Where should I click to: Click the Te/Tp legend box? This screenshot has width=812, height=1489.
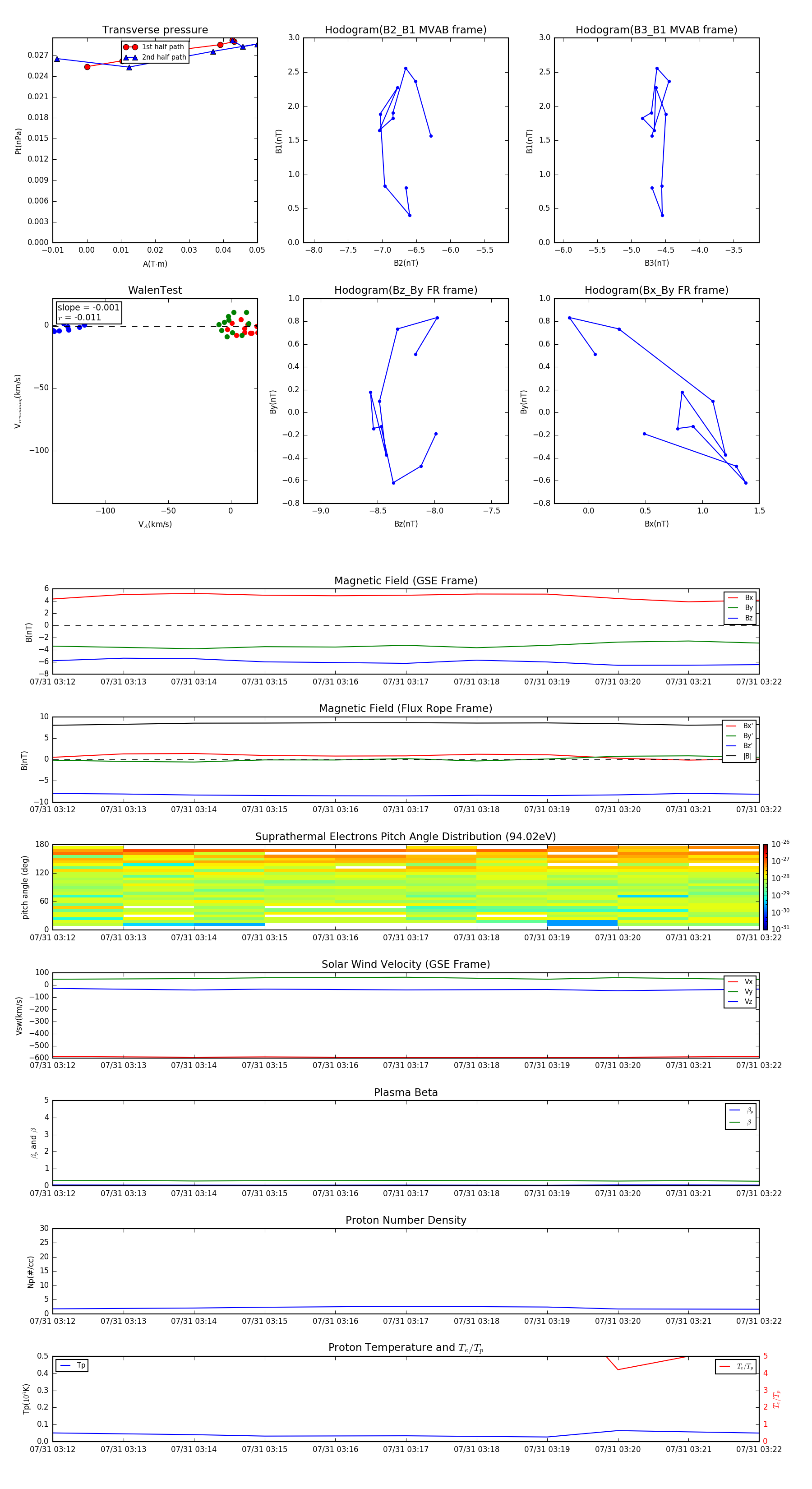(735, 1366)
